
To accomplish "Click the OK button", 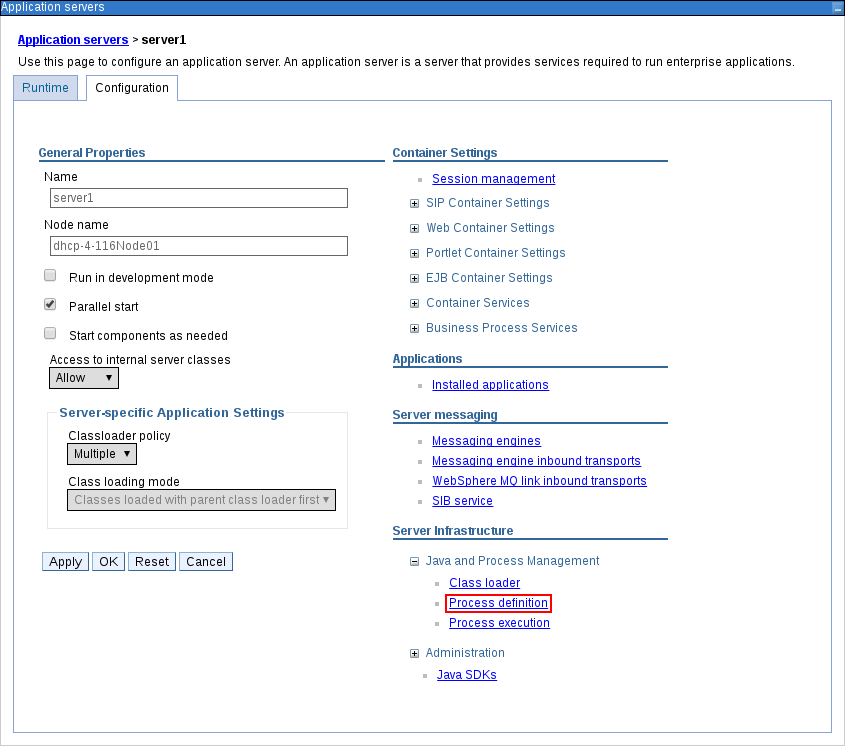I will [108, 562].
